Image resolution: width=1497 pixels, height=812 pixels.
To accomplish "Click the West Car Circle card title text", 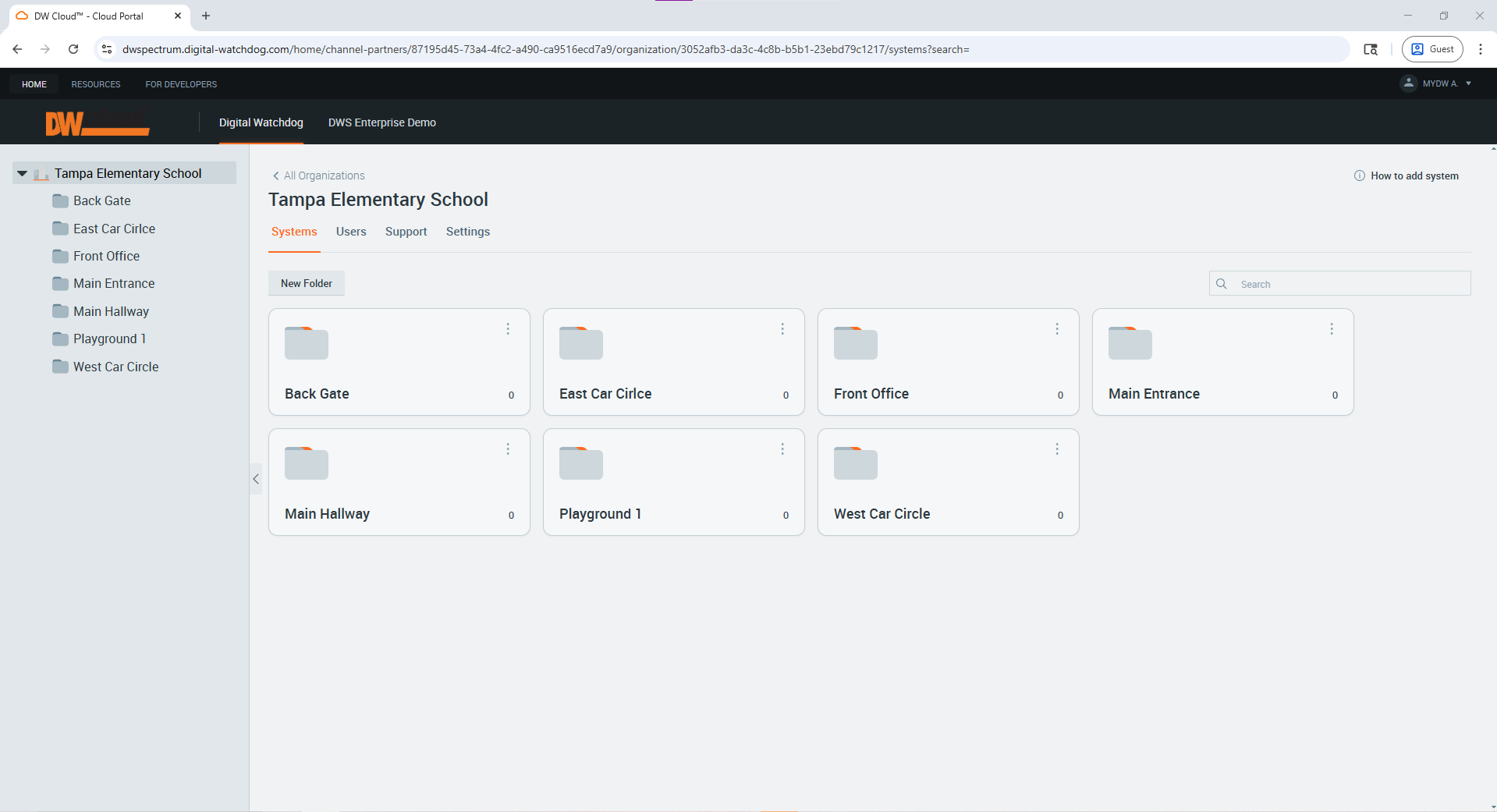I will 882,514.
